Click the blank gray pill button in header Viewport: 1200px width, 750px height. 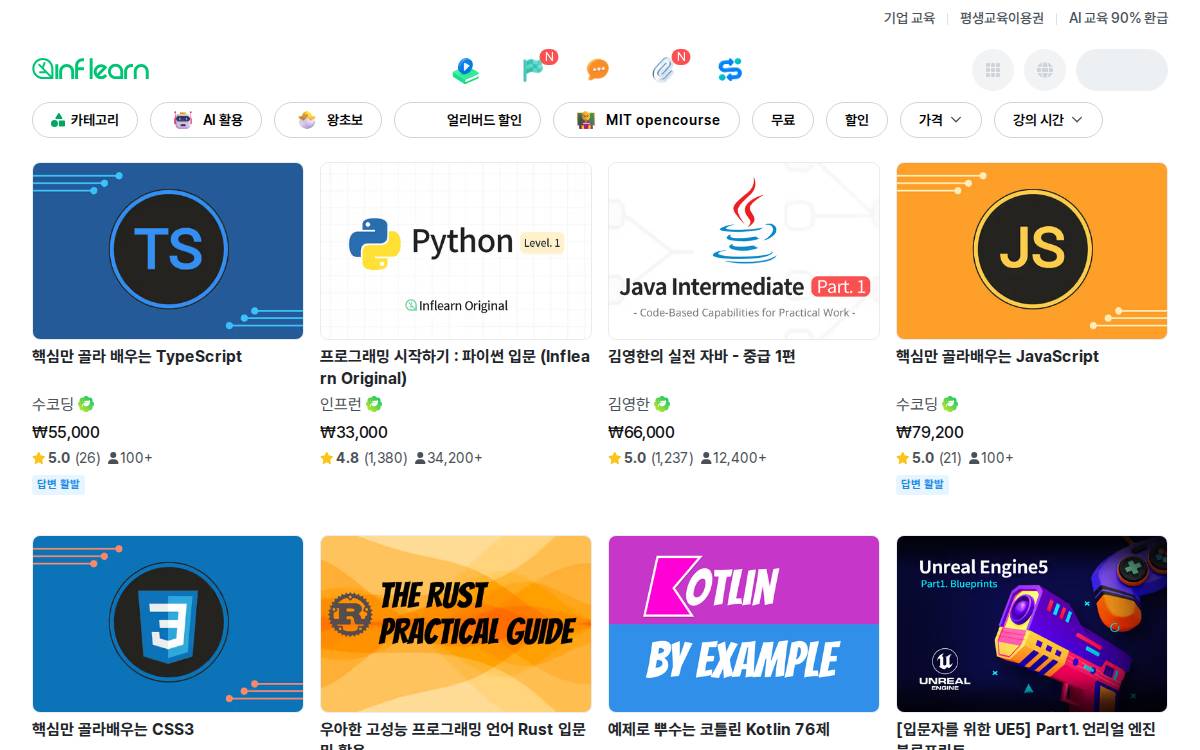(x=1122, y=70)
